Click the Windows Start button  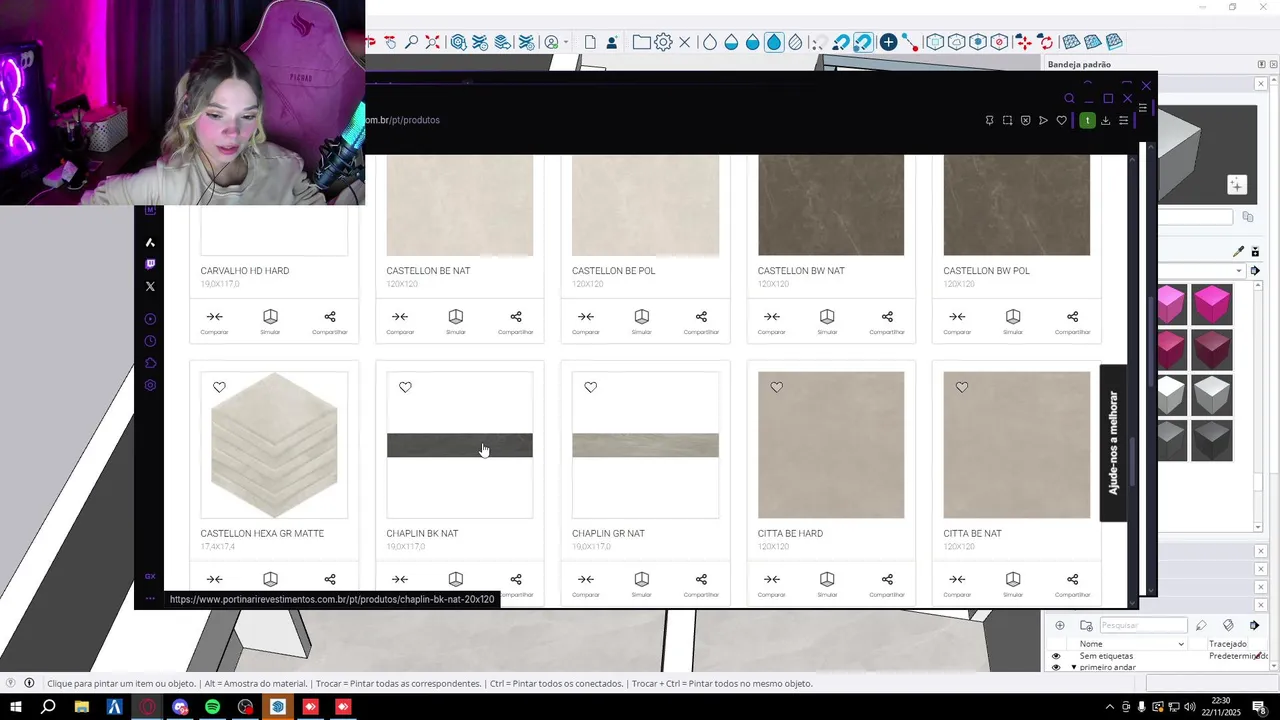click(16, 707)
